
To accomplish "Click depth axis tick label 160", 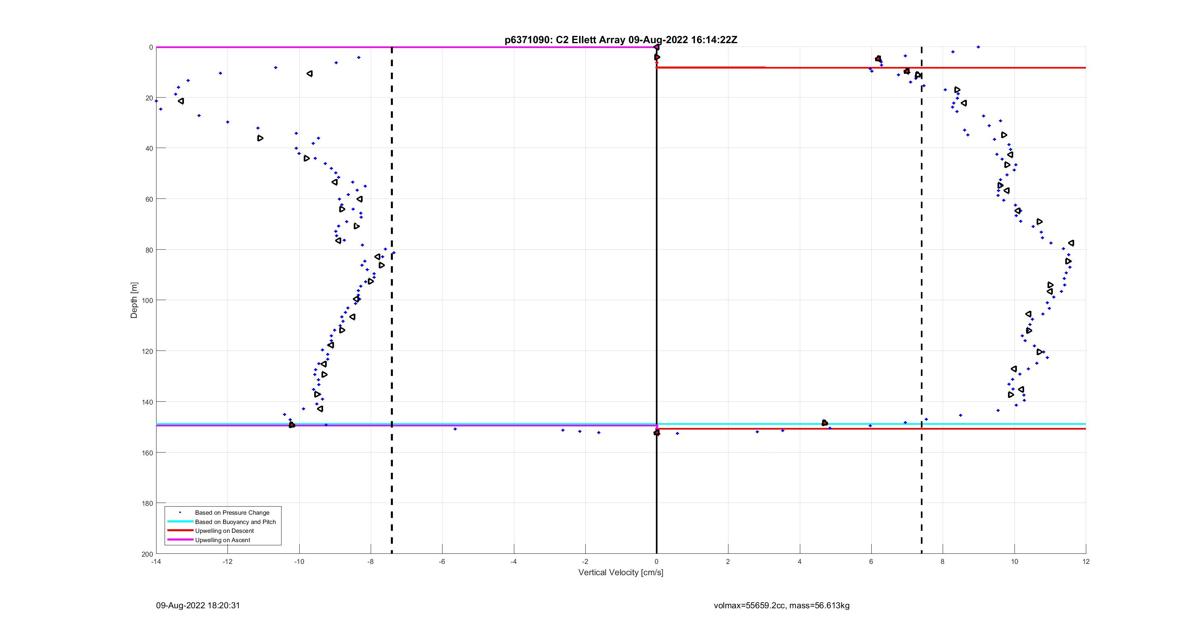I will tap(147, 452).
